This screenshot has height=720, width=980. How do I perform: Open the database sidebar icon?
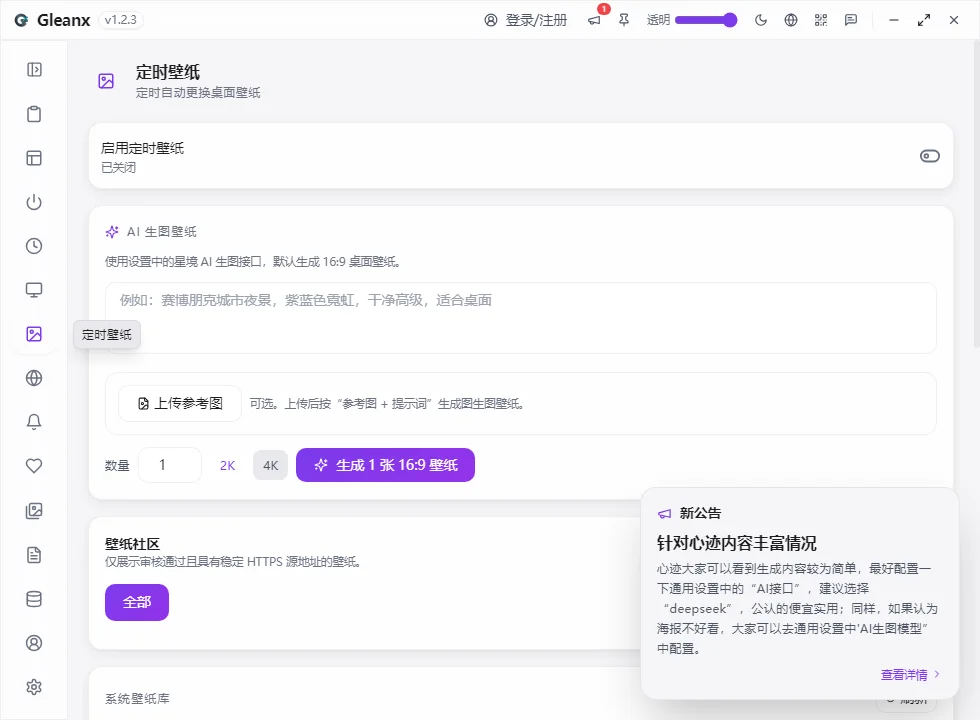tap(34, 599)
